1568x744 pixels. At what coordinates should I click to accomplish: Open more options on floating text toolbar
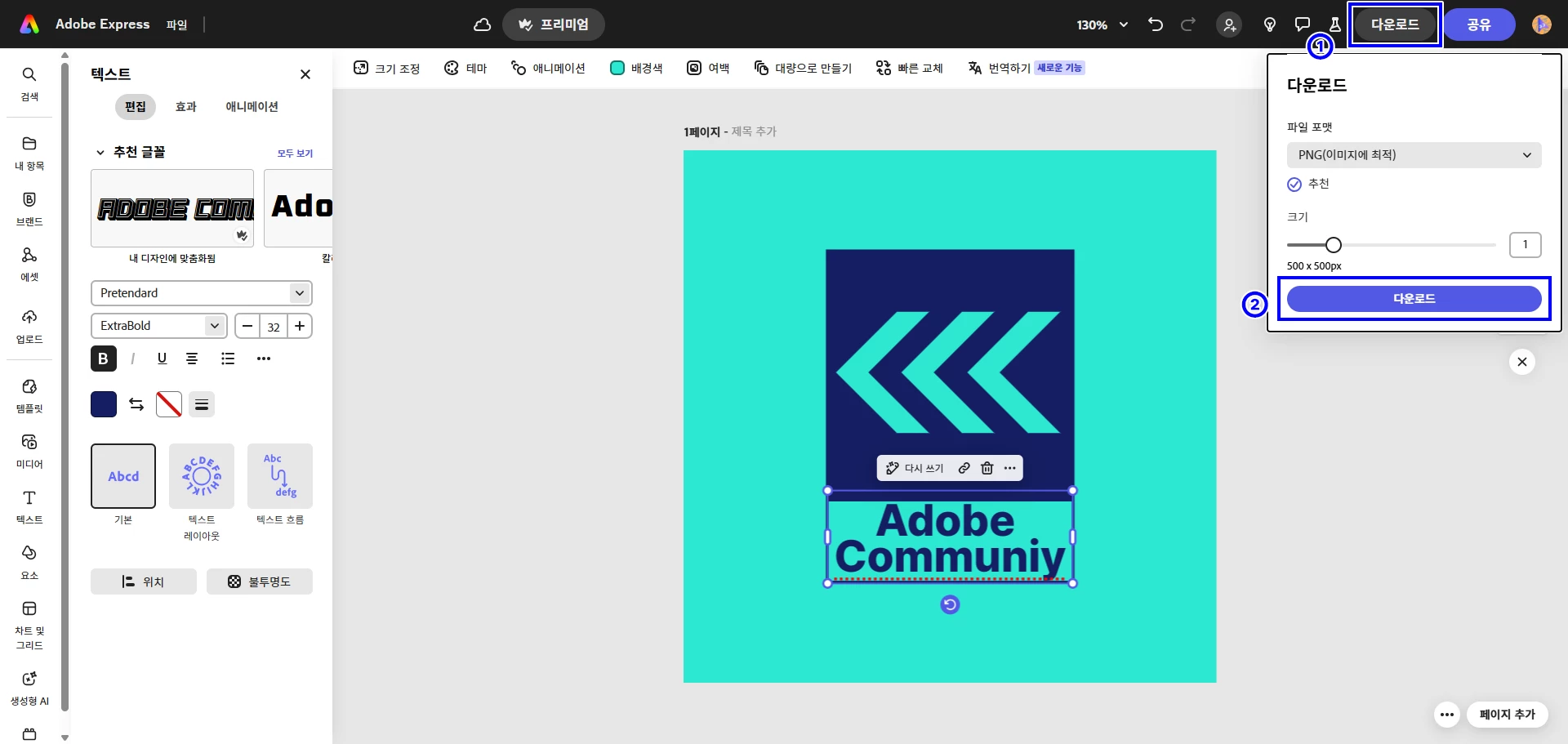click(x=1010, y=468)
